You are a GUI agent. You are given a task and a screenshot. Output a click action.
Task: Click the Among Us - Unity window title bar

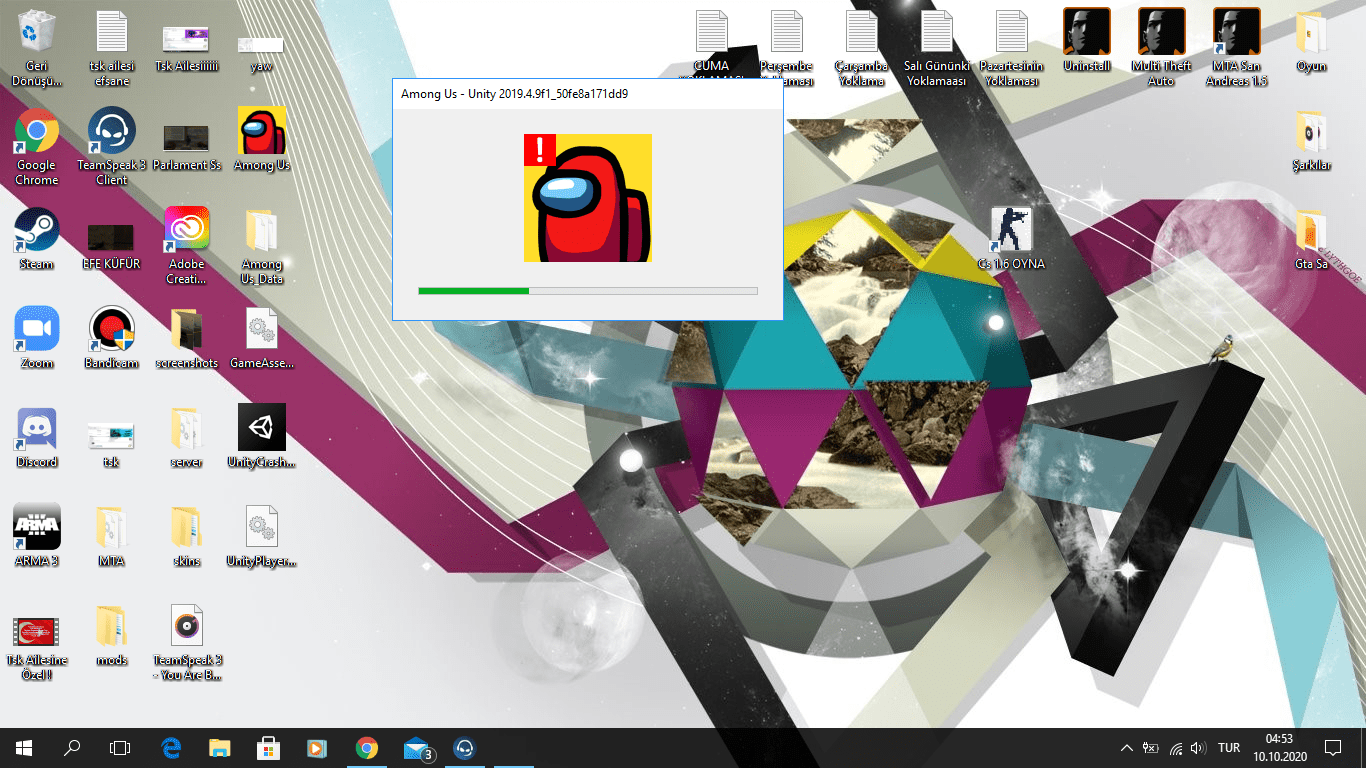pos(588,93)
